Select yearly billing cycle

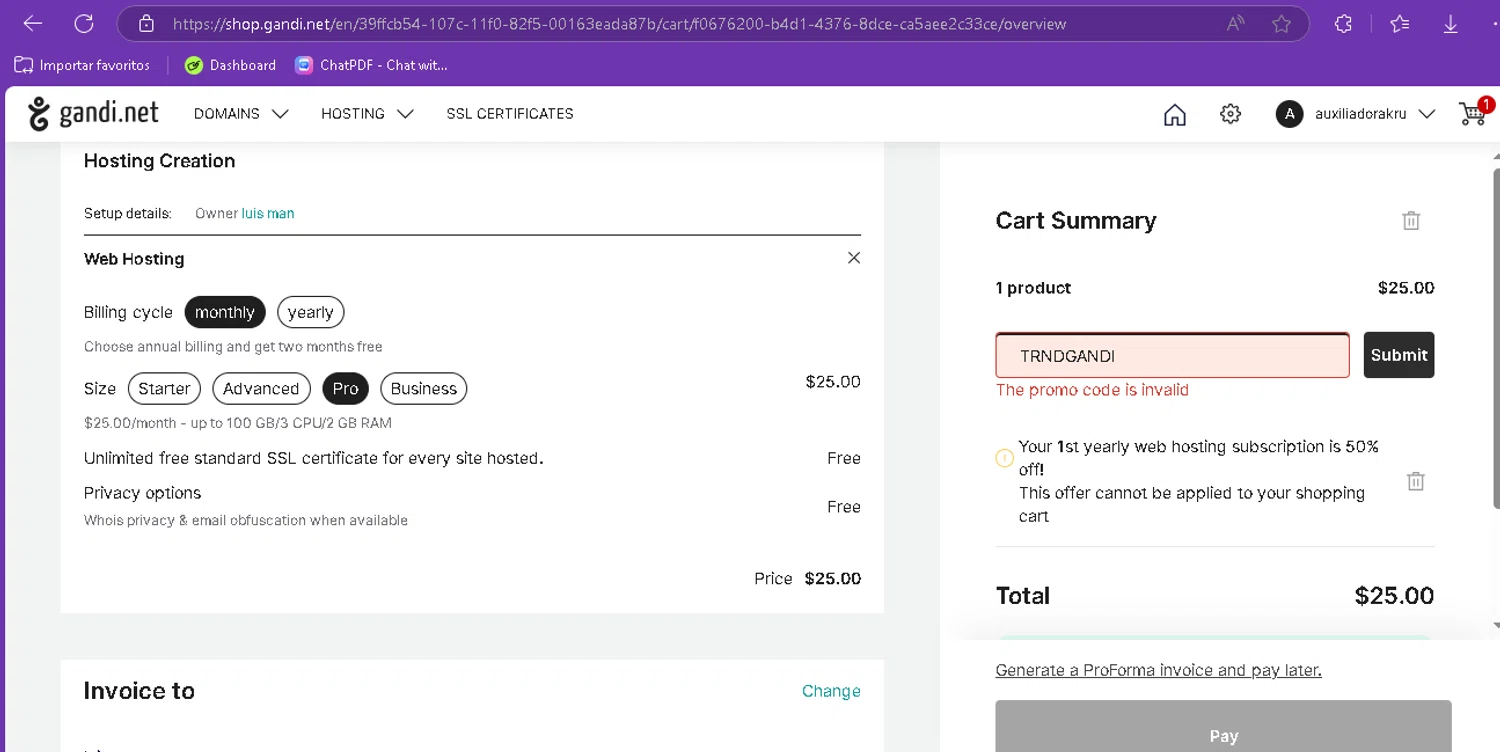(310, 312)
